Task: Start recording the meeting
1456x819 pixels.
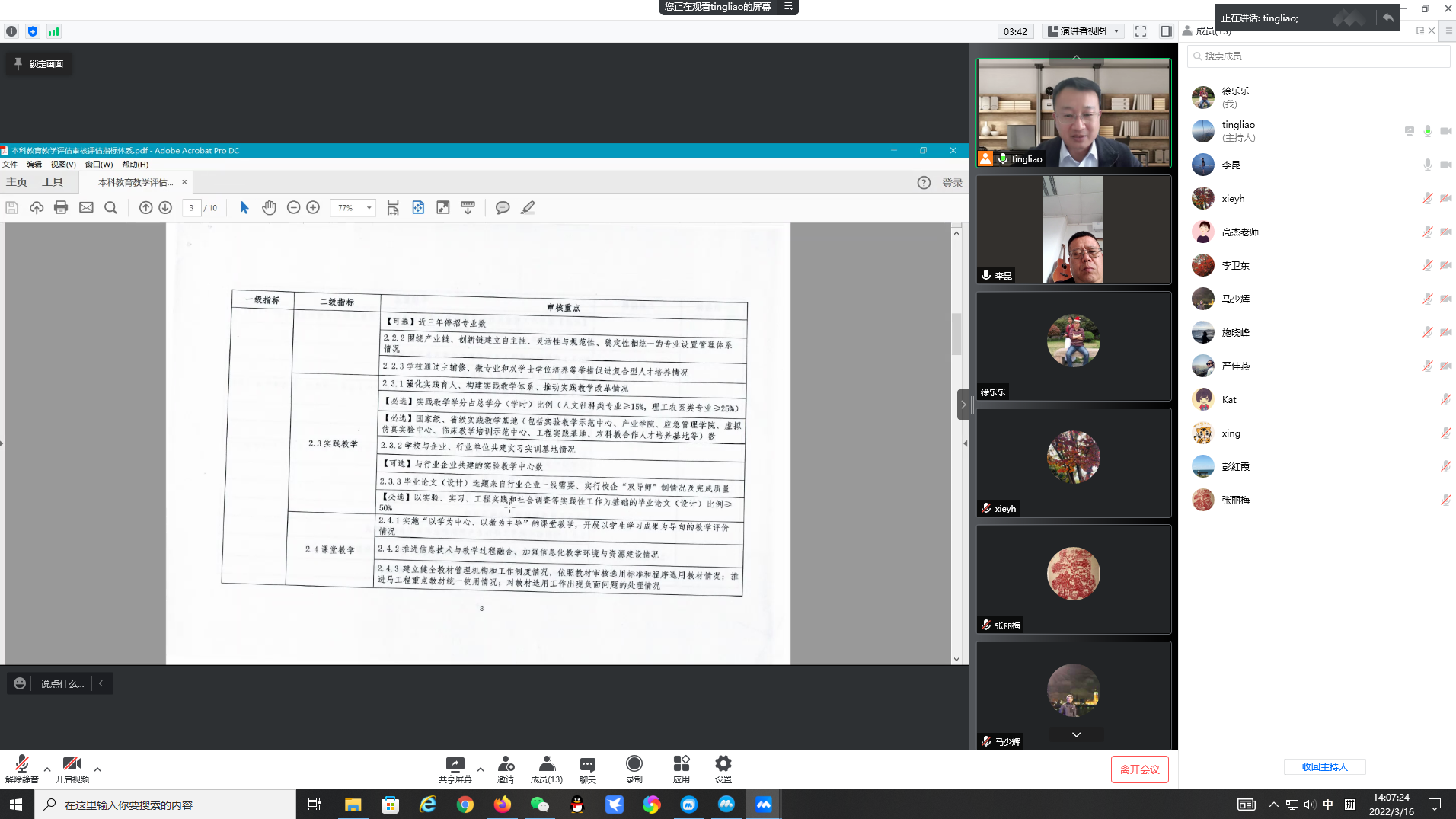Action: pos(634,765)
